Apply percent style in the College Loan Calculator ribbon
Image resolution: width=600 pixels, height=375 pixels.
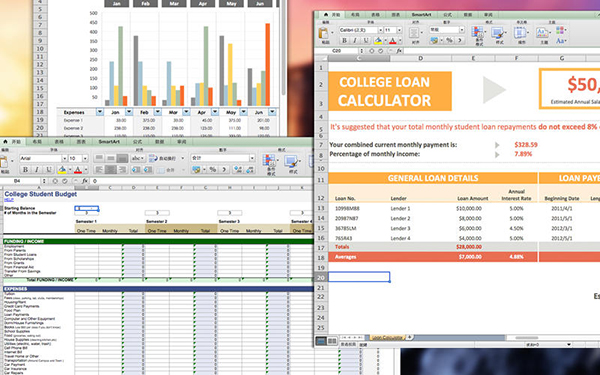point(449,40)
